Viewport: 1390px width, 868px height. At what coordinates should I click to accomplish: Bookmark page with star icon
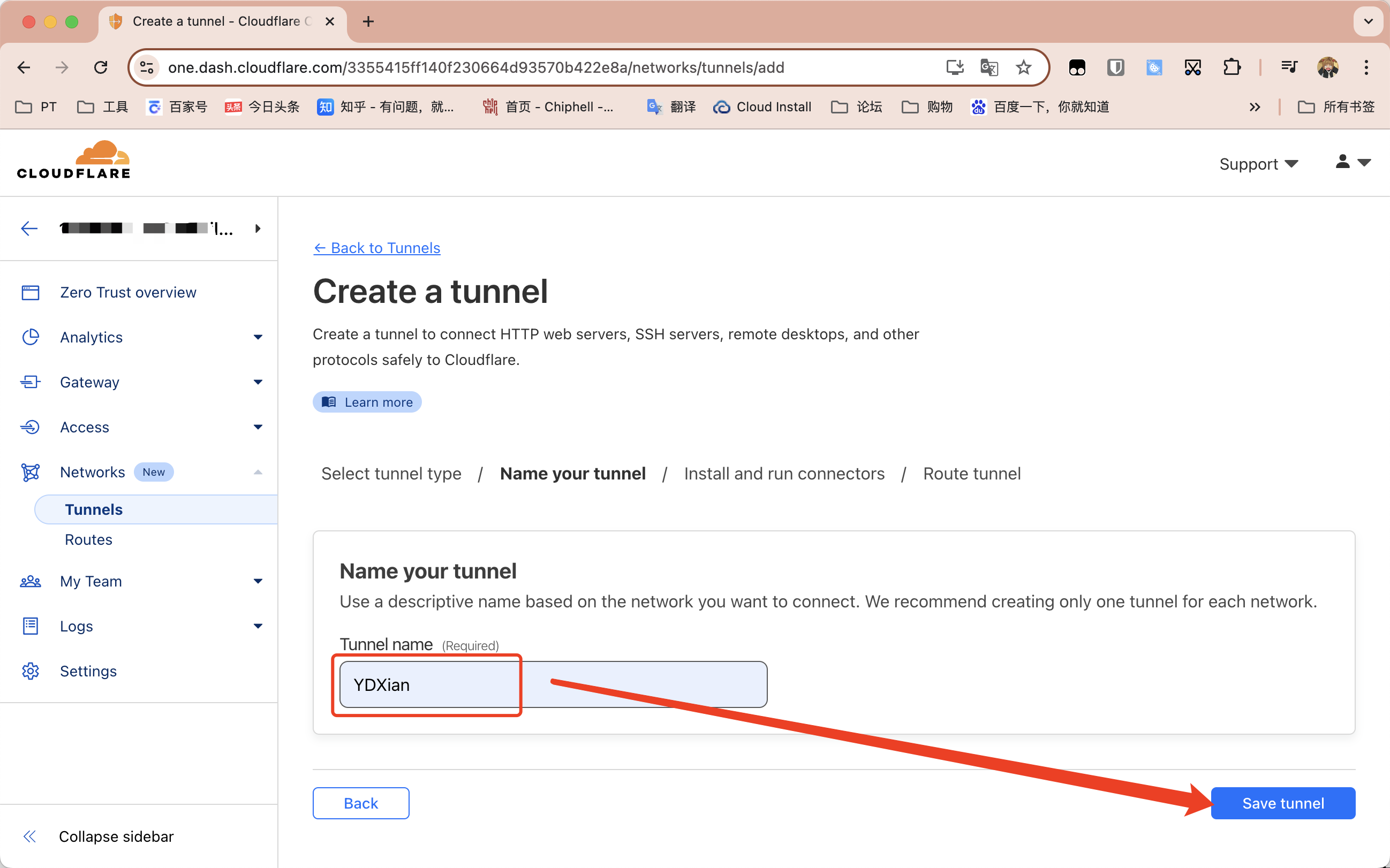pyautogui.click(x=1023, y=68)
